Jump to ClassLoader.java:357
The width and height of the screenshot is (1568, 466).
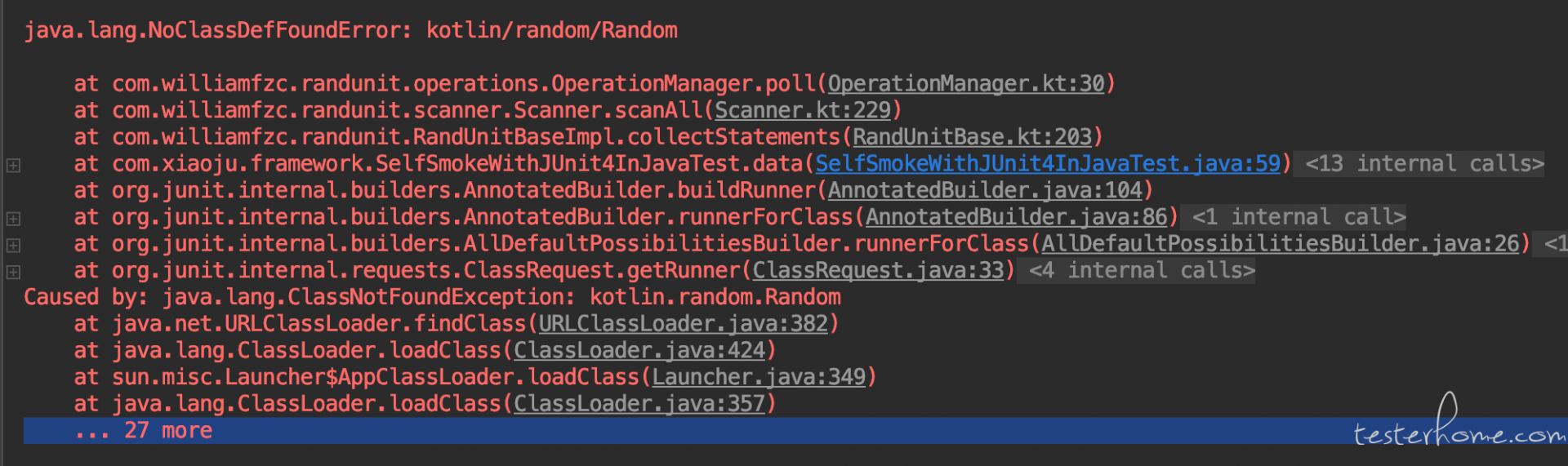tap(639, 405)
